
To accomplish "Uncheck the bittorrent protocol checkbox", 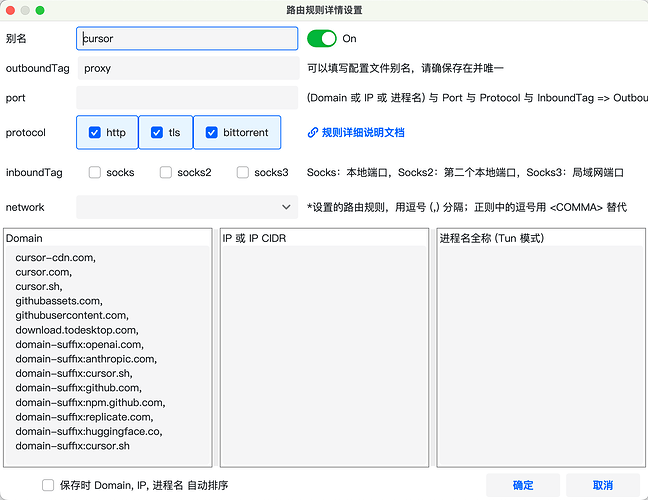I will 212,133.
